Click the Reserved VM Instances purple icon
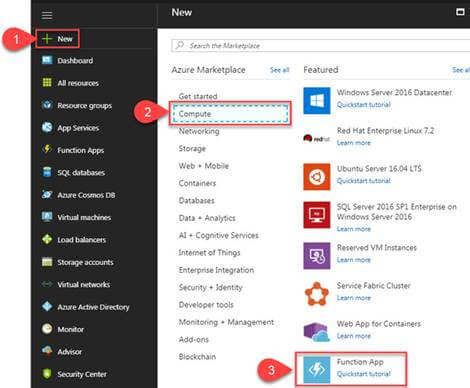The width and height of the screenshot is (470, 388). [317, 256]
